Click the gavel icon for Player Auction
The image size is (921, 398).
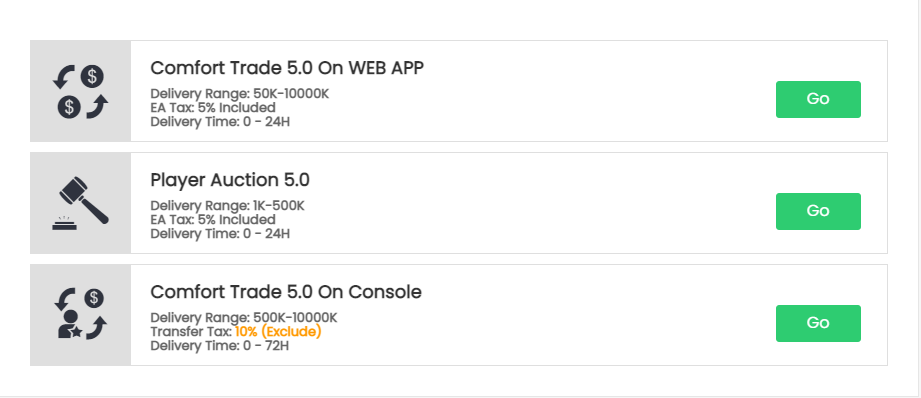click(x=80, y=203)
